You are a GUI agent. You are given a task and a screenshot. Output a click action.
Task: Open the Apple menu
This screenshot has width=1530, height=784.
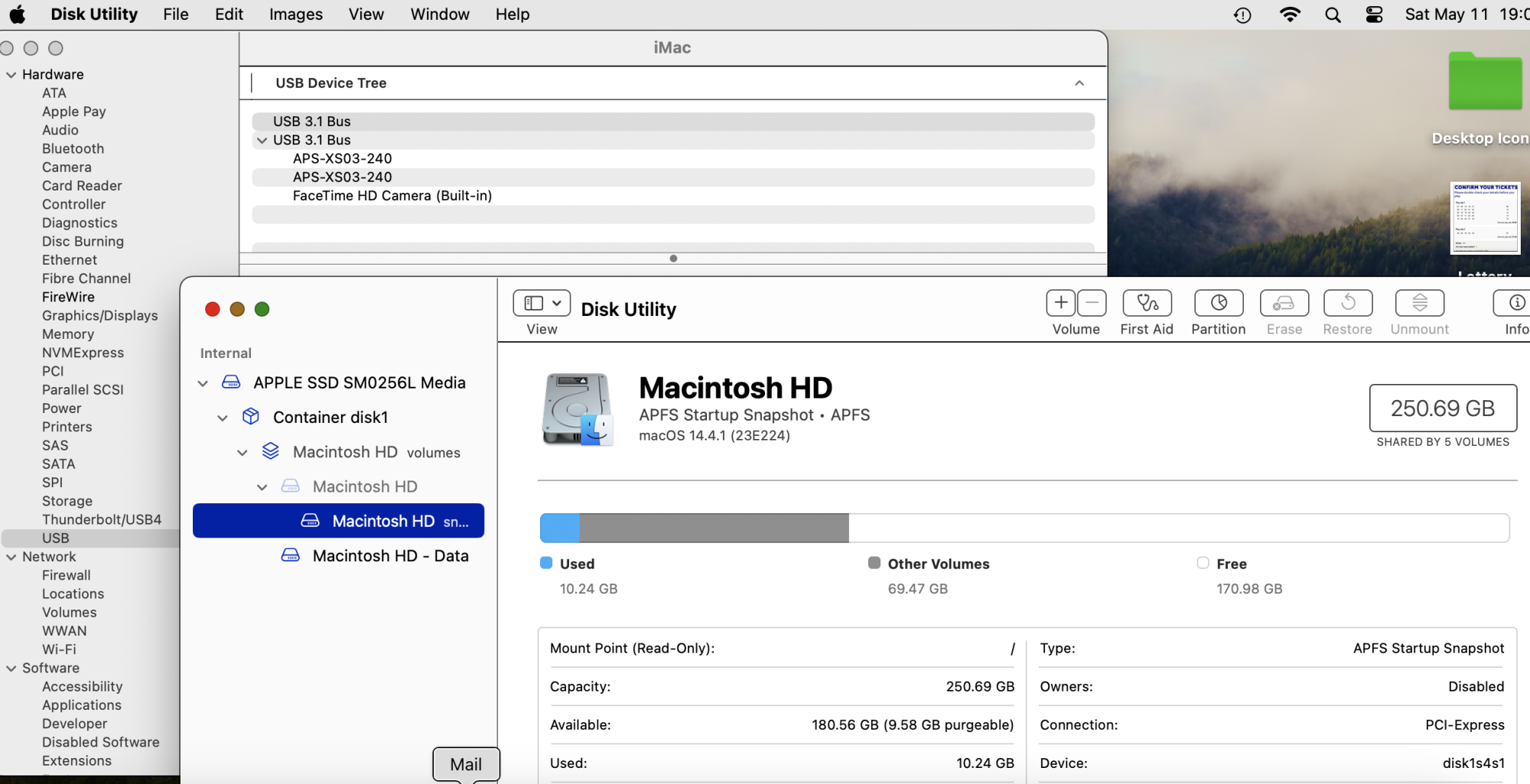click(17, 15)
